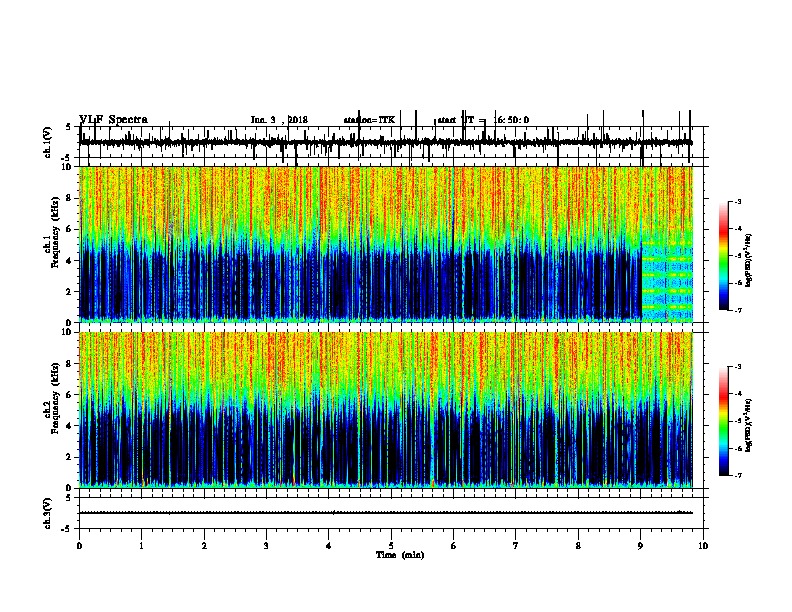Viewport: 792px width, 612px height.
Task: Click the time axis tick label 5
Action: (x=391, y=546)
